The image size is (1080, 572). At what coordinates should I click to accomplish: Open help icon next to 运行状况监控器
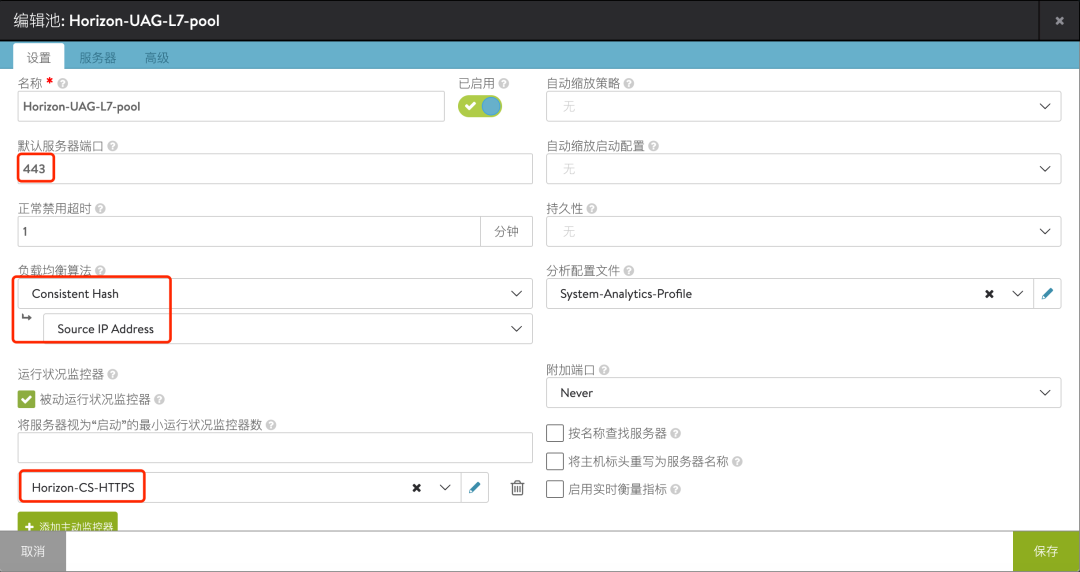pos(112,374)
